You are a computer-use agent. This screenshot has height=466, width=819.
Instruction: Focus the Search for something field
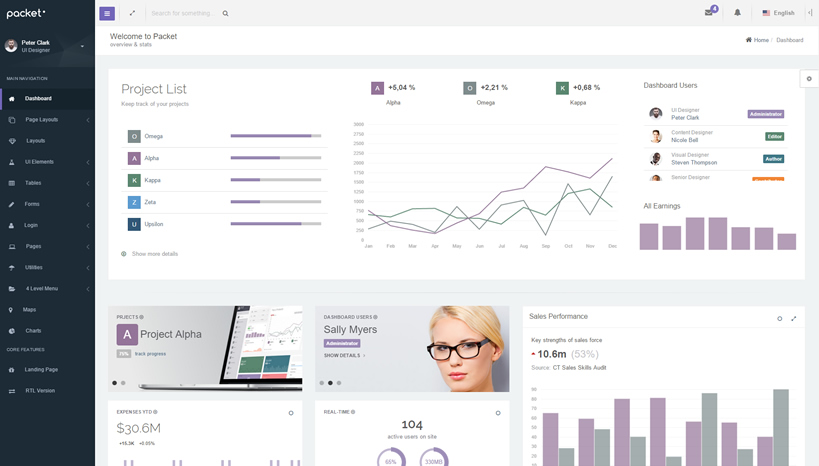click(184, 13)
